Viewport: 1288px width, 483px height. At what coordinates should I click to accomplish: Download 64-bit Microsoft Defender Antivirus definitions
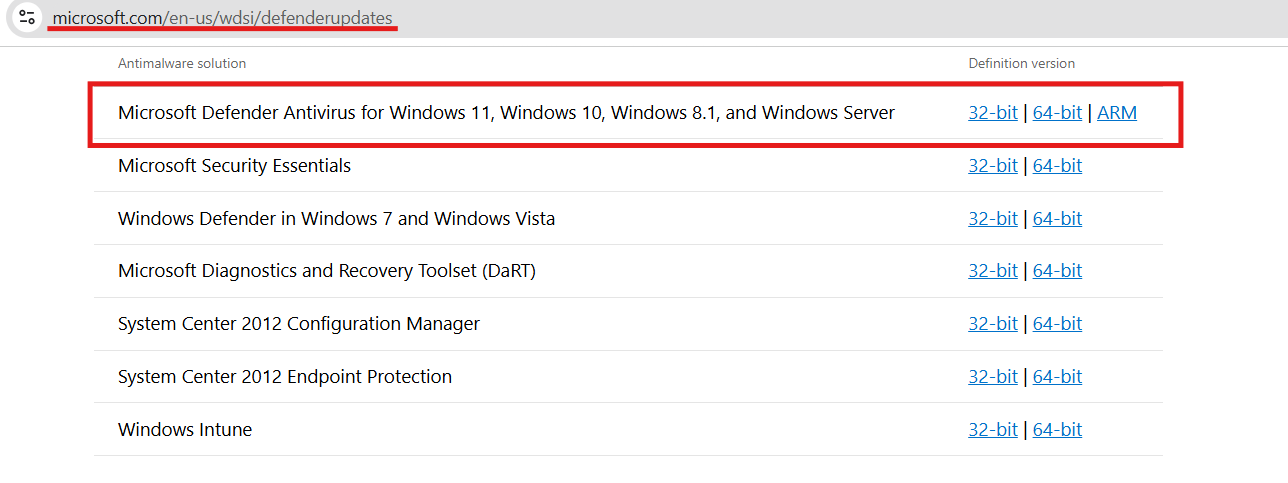tap(1057, 113)
